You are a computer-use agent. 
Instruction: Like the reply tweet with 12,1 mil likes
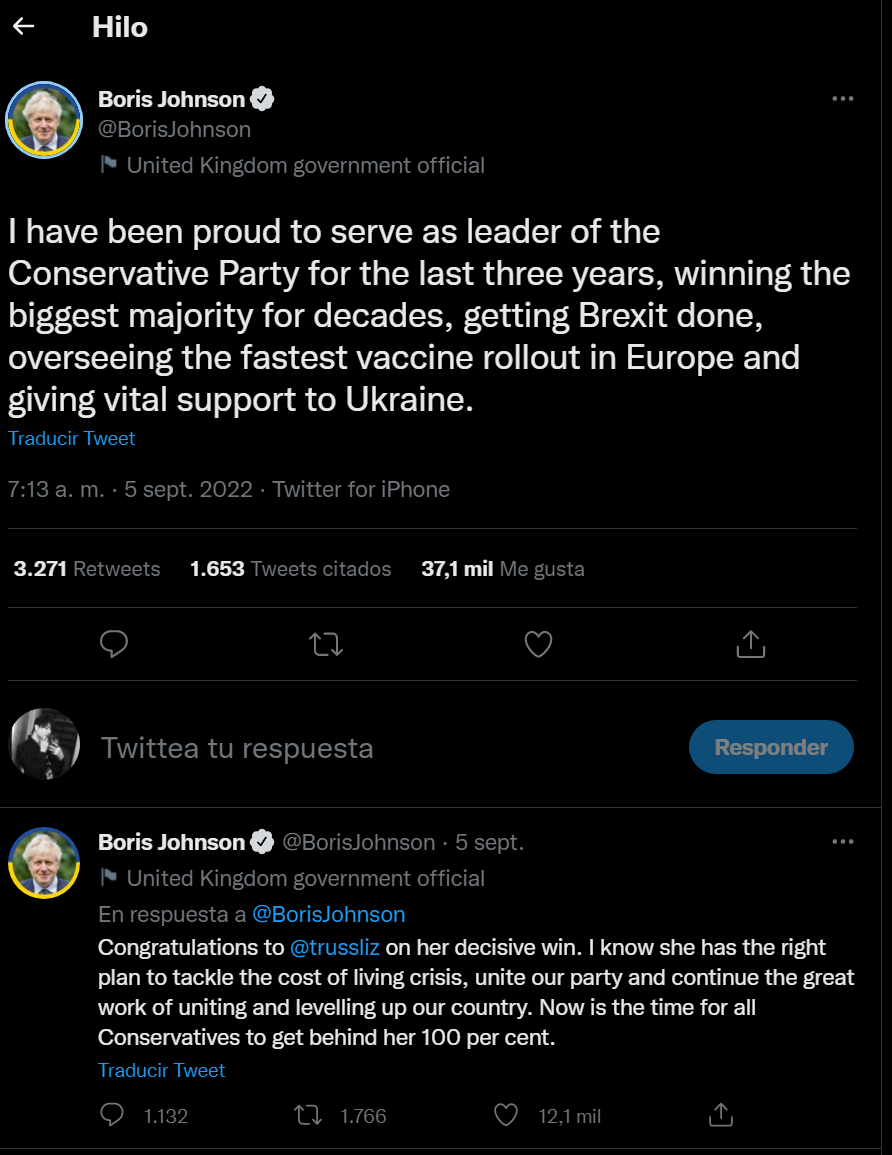pos(507,1115)
